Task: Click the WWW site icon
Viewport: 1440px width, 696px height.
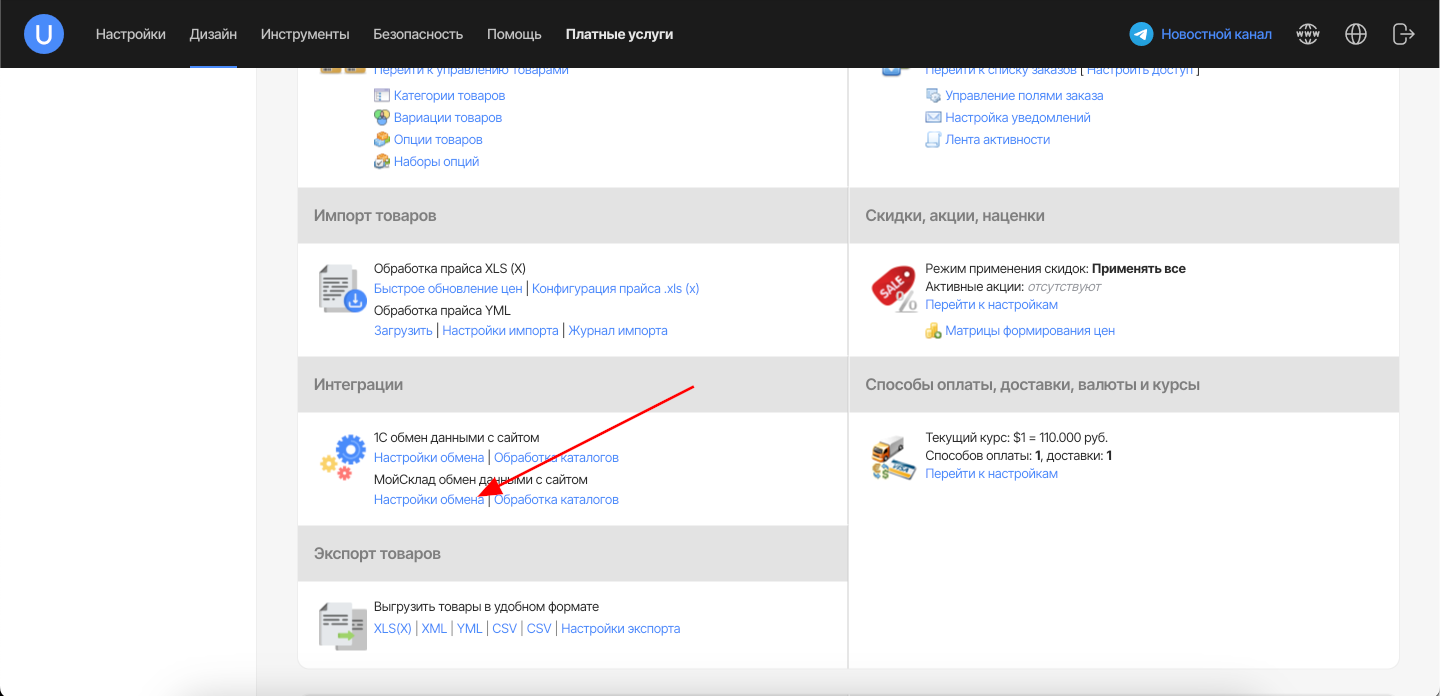Action: (x=1307, y=34)
